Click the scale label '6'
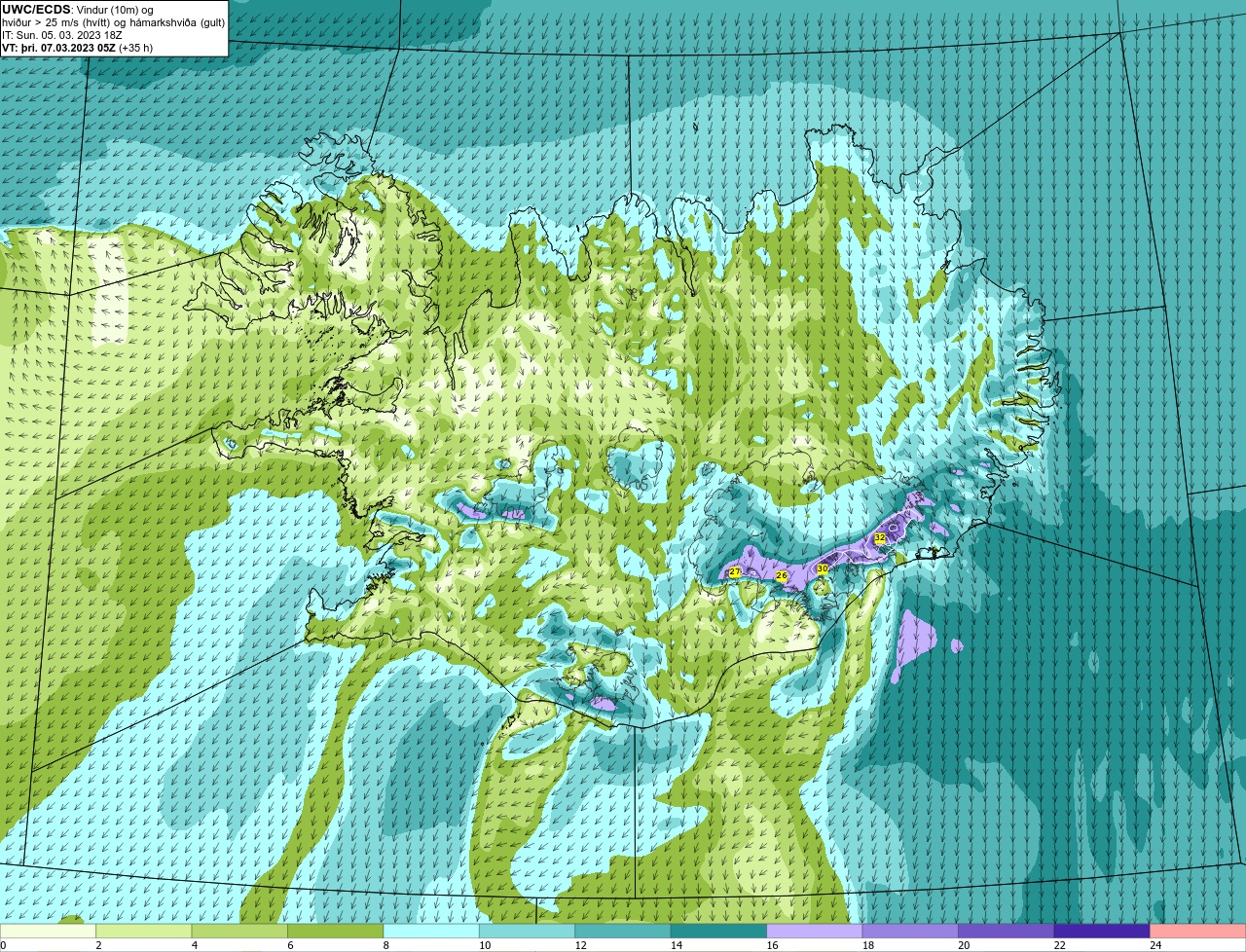This screenshot has width=1246, height=952. point(290,945)
